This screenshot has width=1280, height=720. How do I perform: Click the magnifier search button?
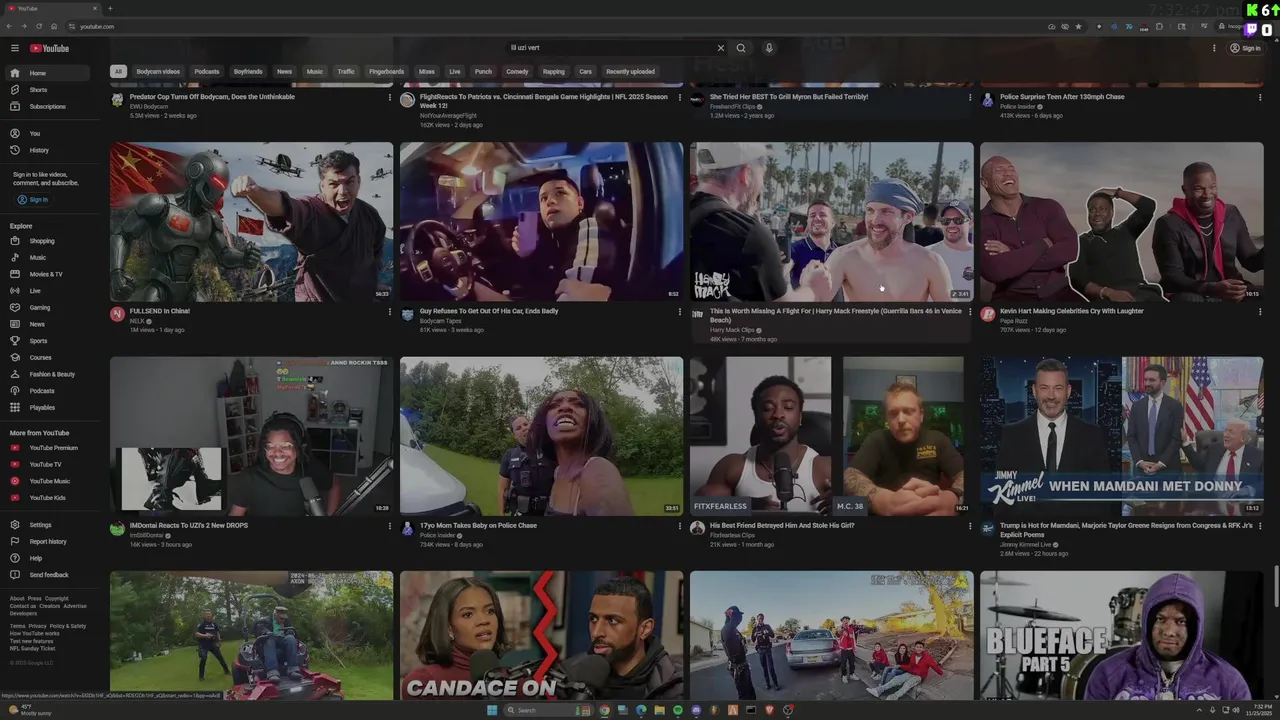(741, 48)
